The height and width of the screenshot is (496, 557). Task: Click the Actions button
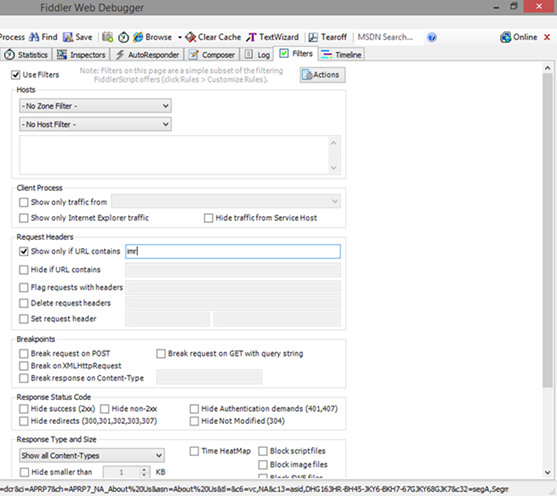coord(323,75)
